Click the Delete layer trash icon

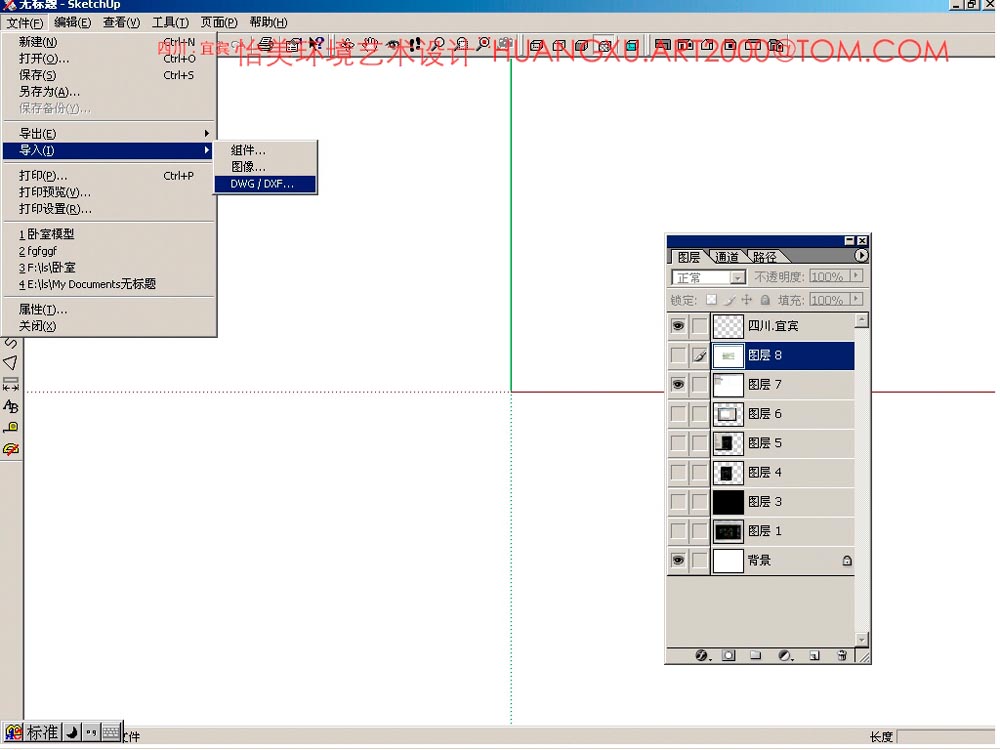[x=842, y=656]
